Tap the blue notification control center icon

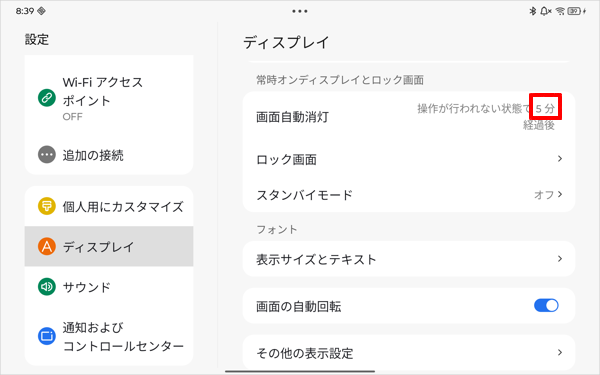click(x=47, y=336)
